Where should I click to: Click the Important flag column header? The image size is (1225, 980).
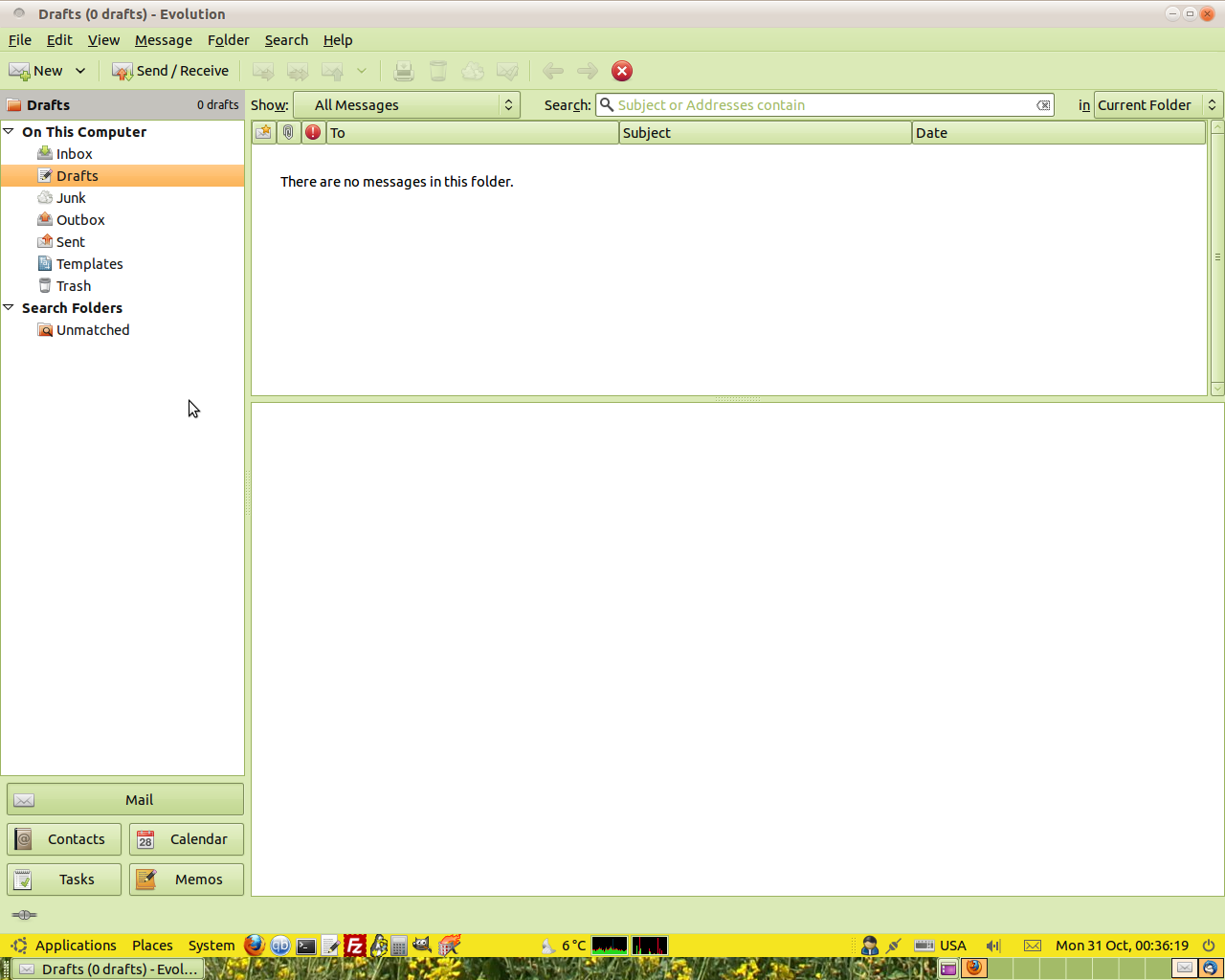point(313,133)
